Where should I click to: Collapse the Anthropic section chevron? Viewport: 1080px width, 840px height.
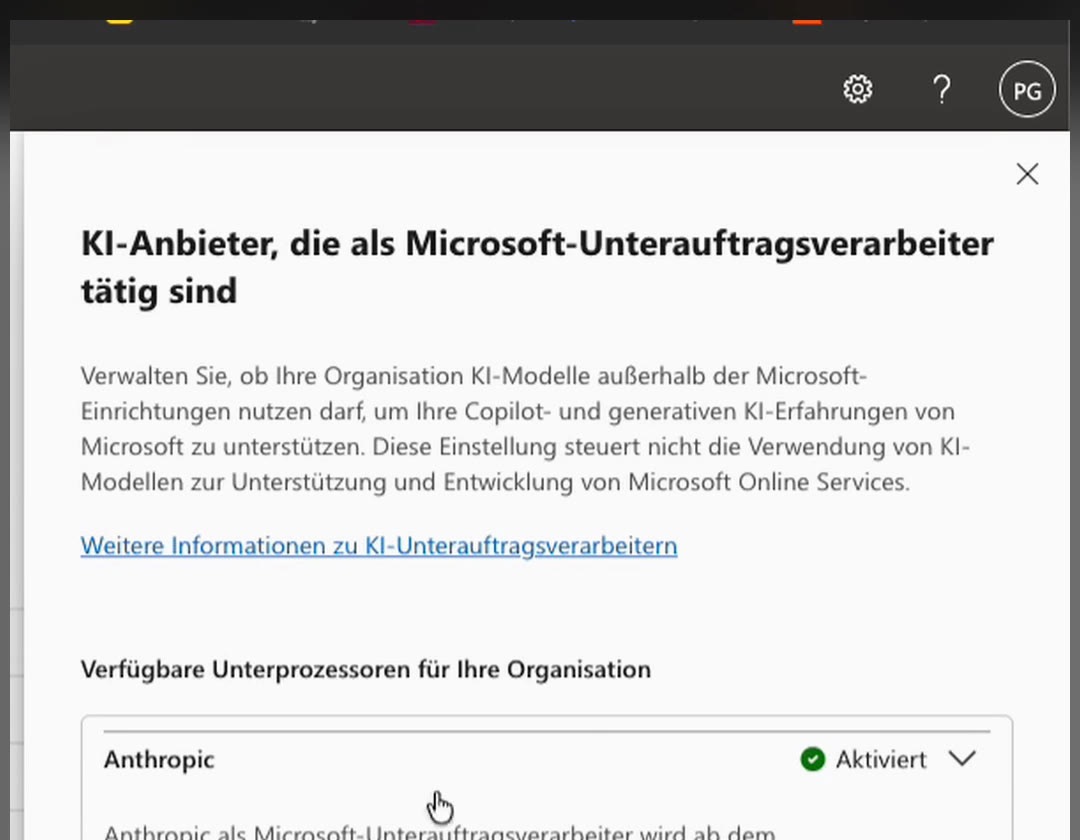click(962, 759)
